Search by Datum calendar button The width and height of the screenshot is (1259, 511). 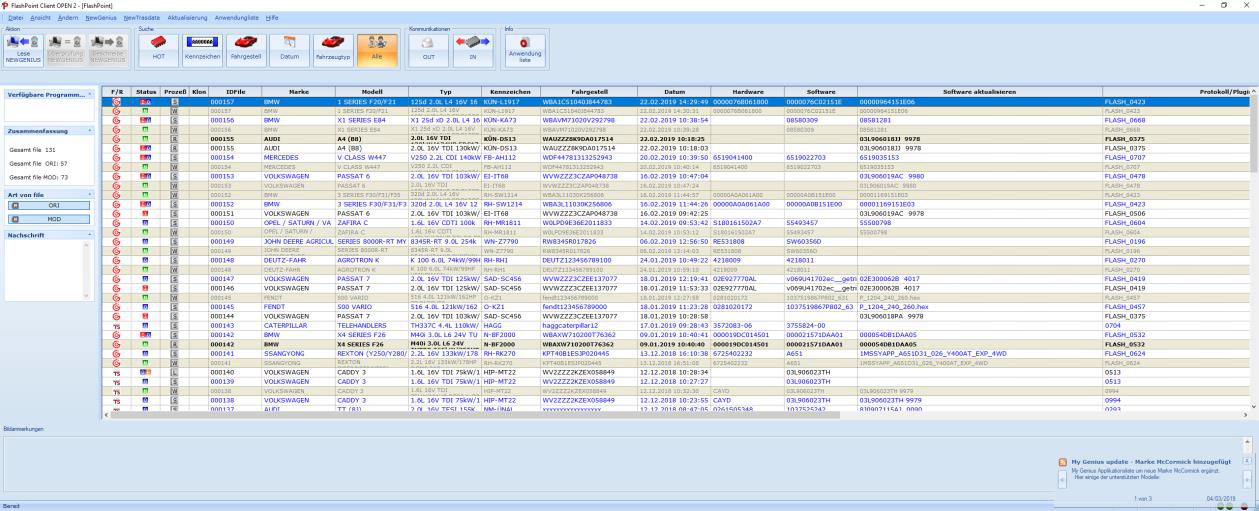click(x=290, y=48)
